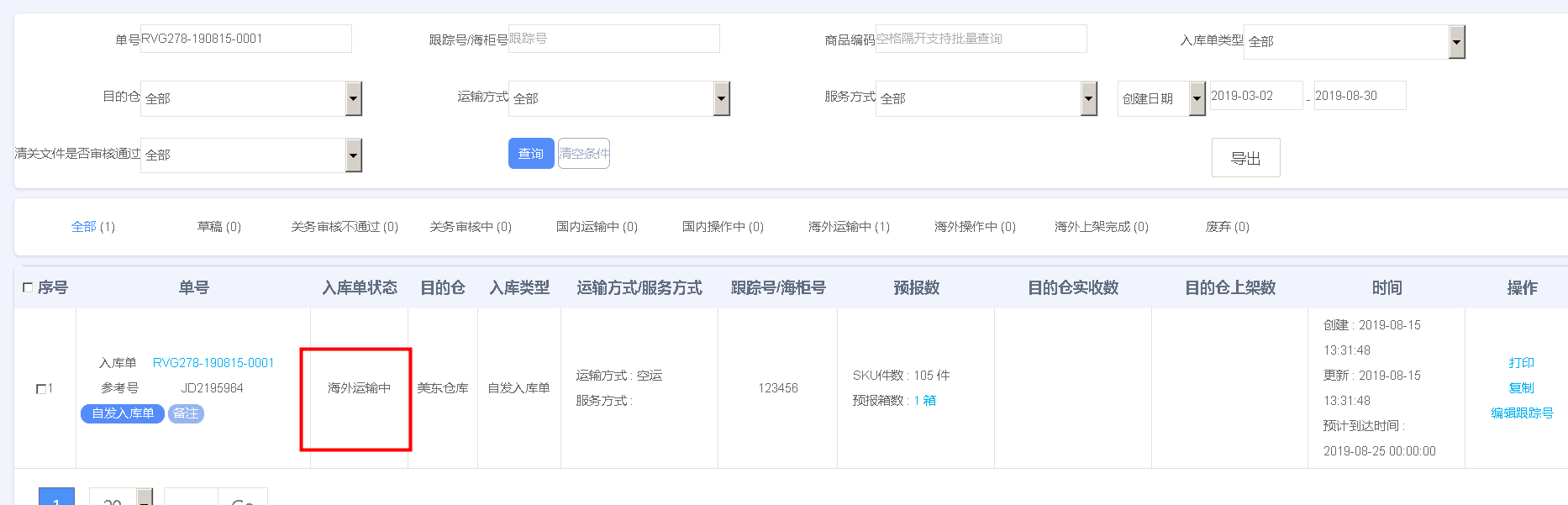Image resolution: width=1568 pixels, height=505 pixels.
Task: Click the 导出 export button
Action: pyautogui.click(x=1245, y=158)
